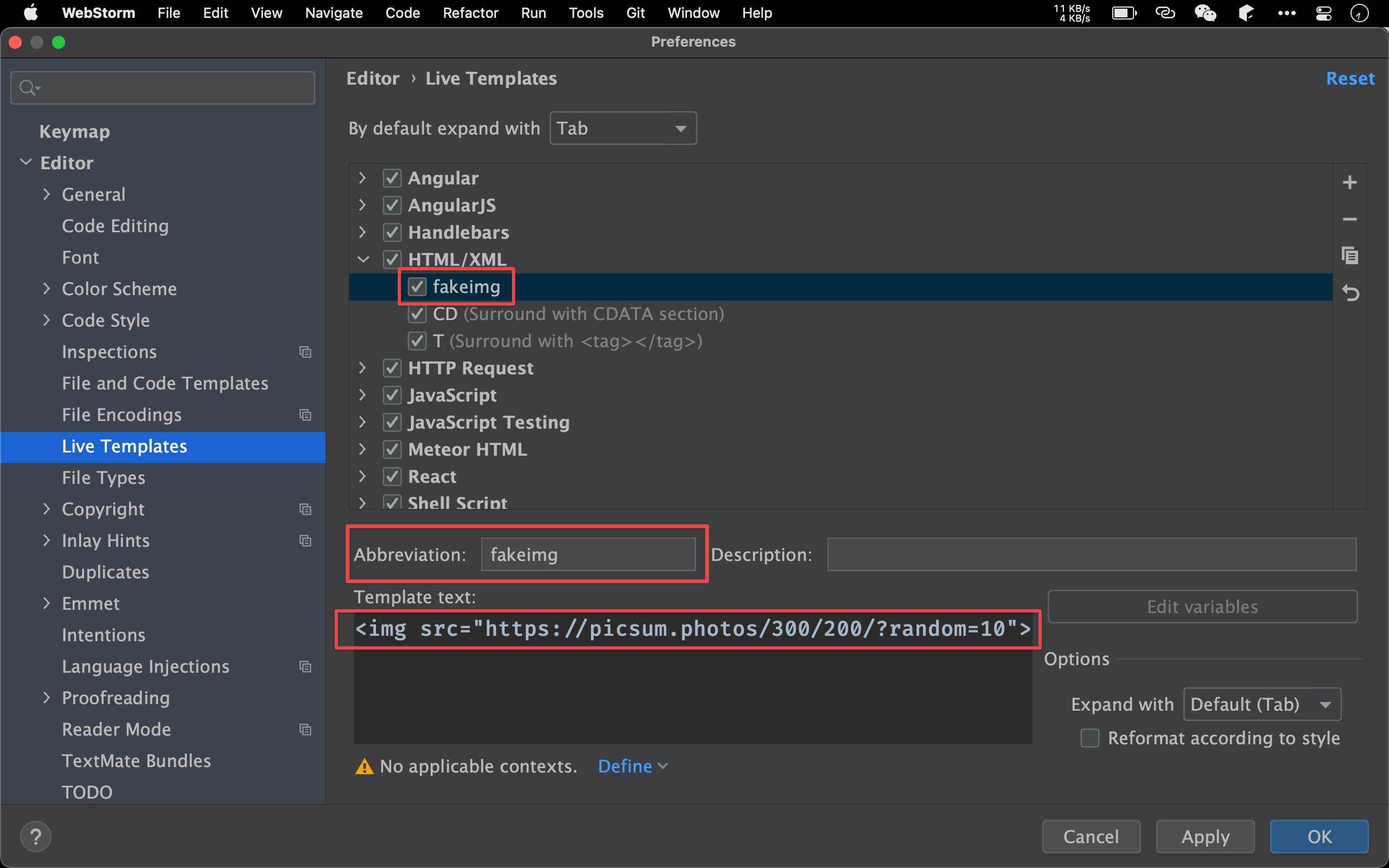1389x868 pixels.
Task: Open WeChat icon in the menu bar
Action: point(1205,12)
